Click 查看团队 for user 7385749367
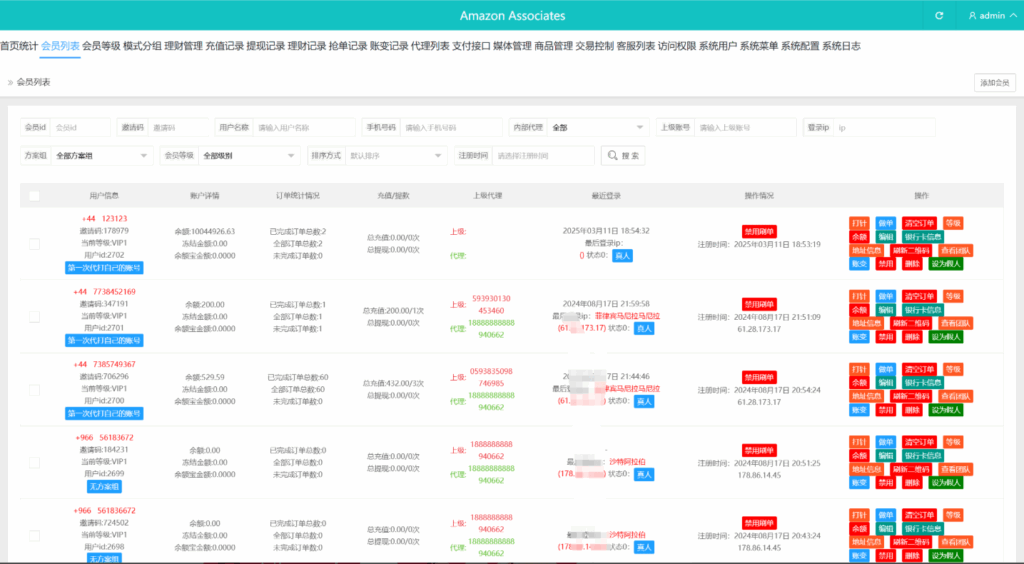 click(955, 396)
